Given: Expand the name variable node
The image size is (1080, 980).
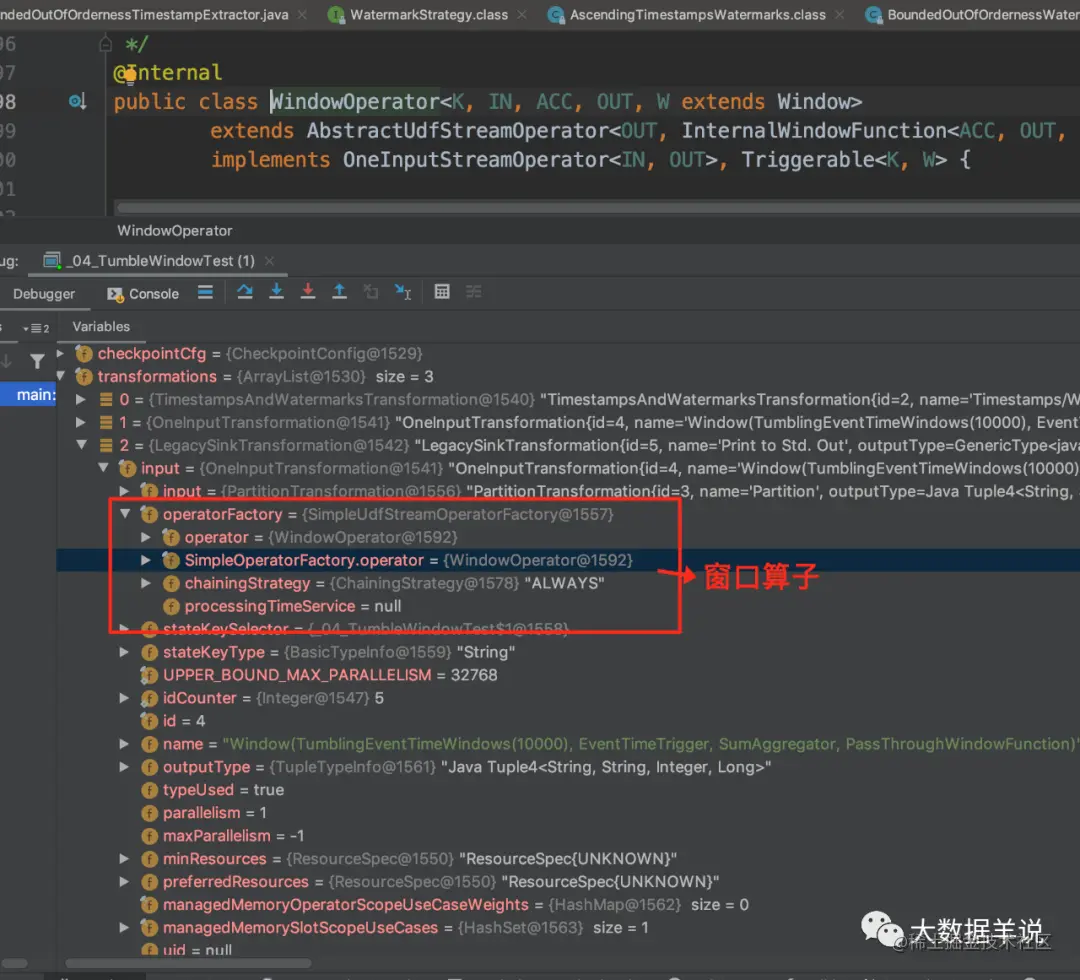Looking at the screenshot, I should [125, 744].
